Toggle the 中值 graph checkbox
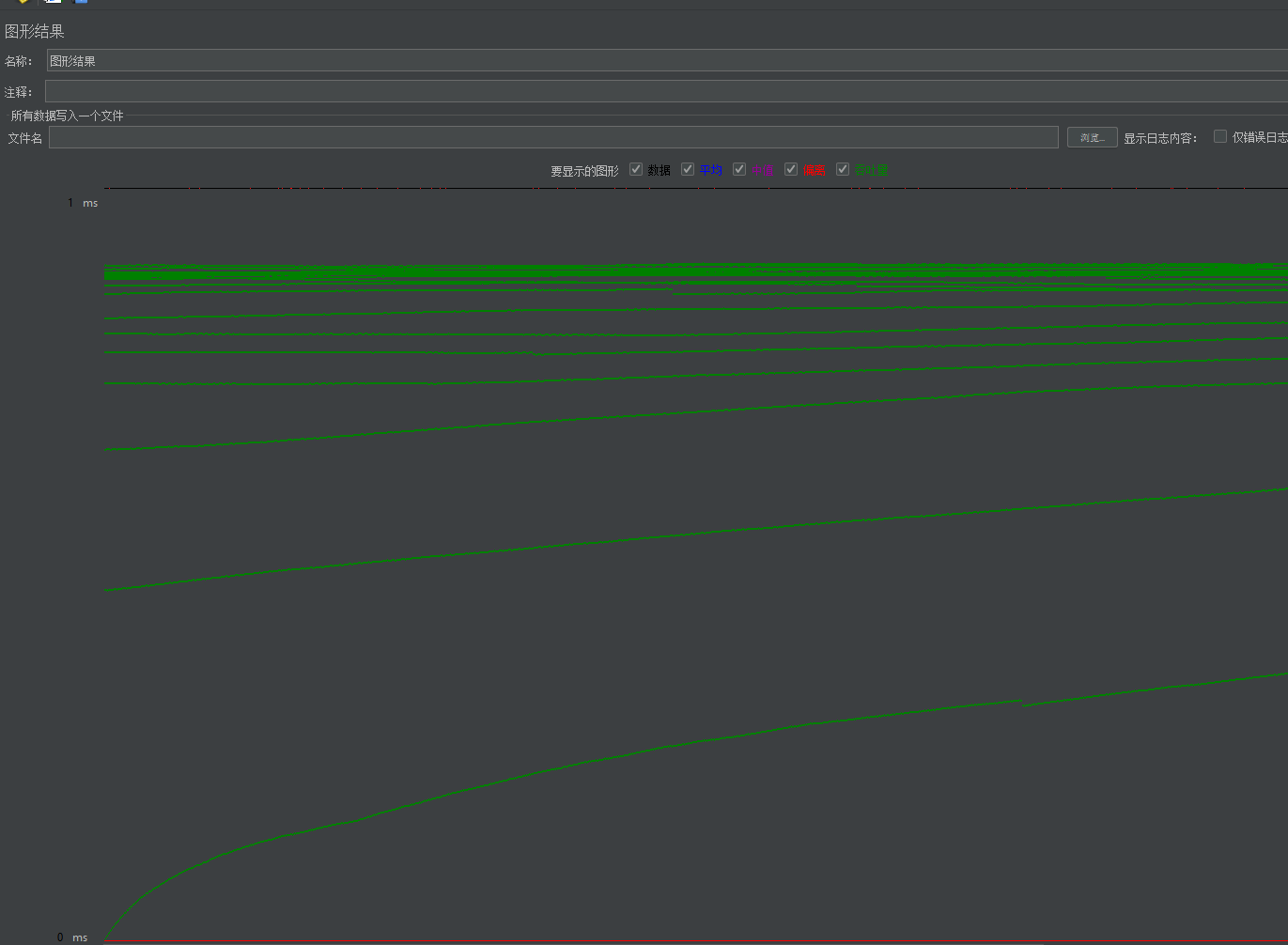 coord(739,169)
